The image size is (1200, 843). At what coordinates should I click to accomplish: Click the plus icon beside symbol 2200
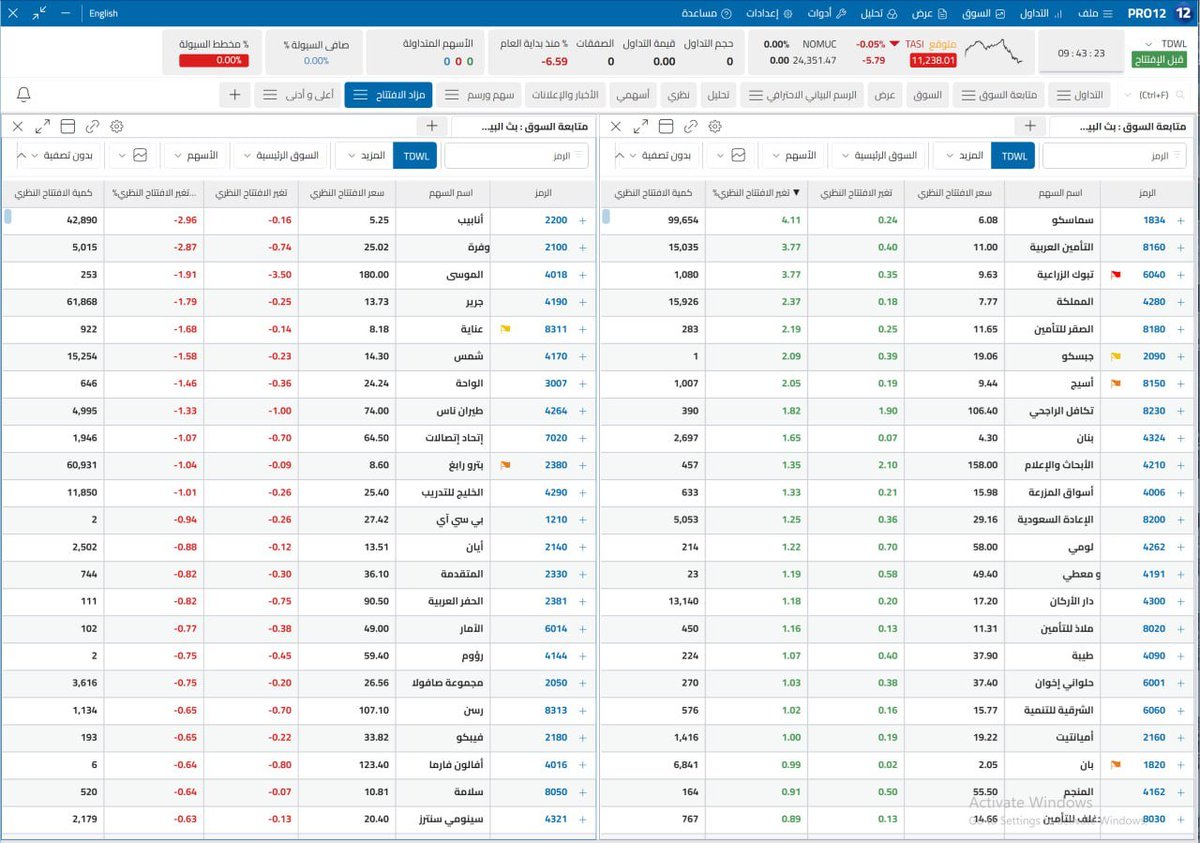(x=583, y=220)
